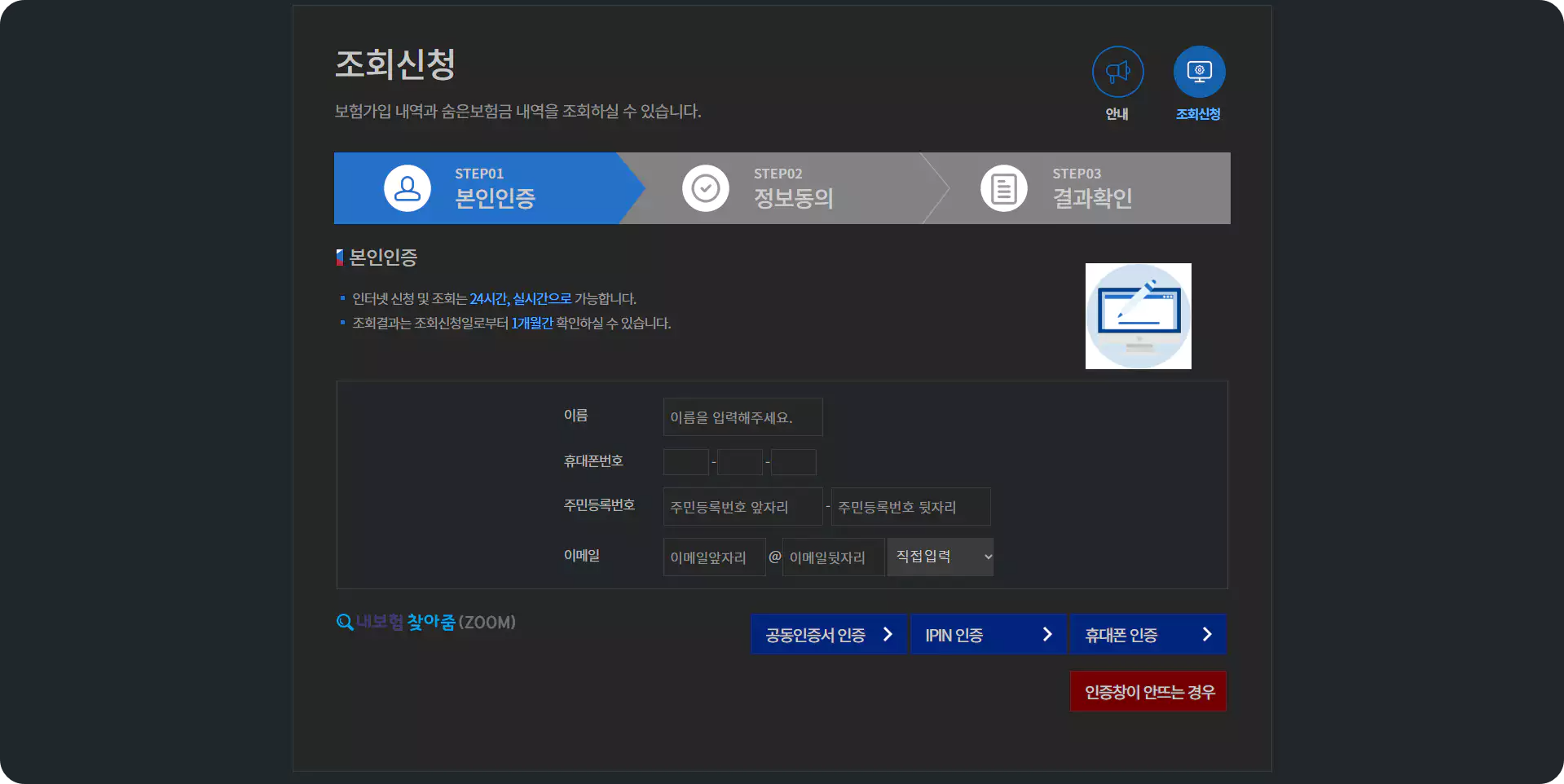Click the magnifier icon beside 내보험 찾아줌
This screenshot has height=784, width=1564.
344,622
